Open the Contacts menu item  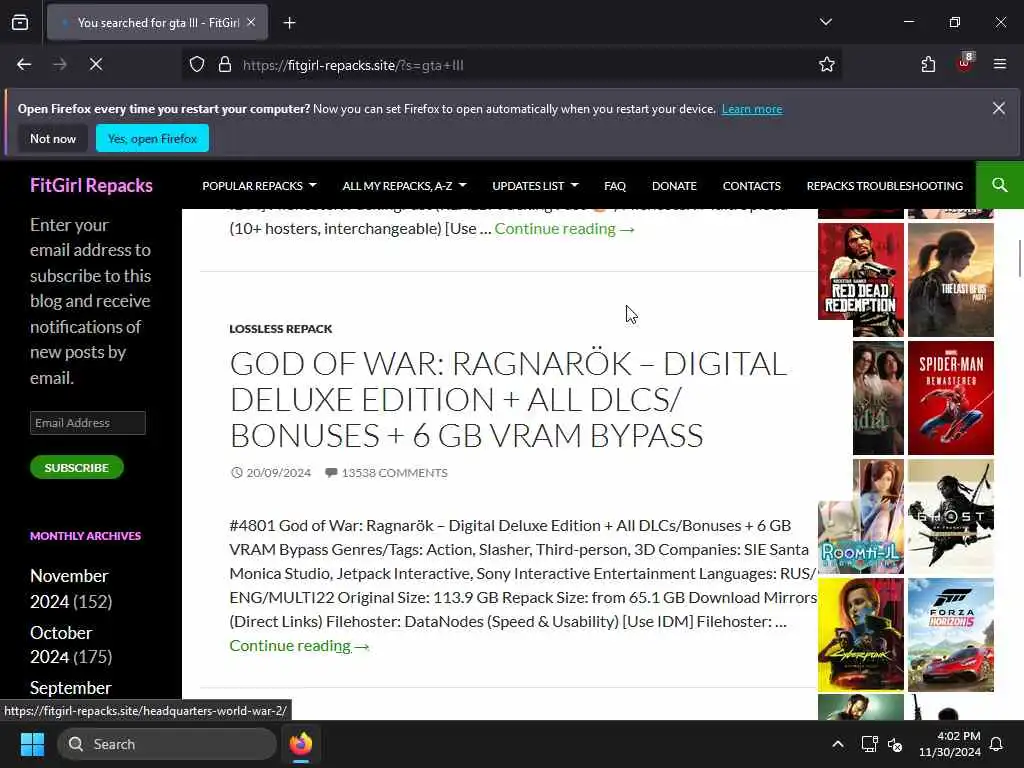tap(752, 186)
